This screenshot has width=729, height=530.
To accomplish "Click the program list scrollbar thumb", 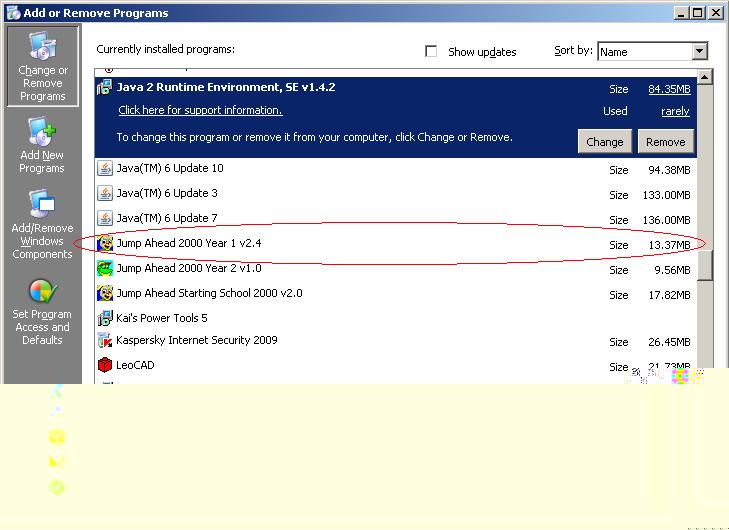I will [705, 265].
